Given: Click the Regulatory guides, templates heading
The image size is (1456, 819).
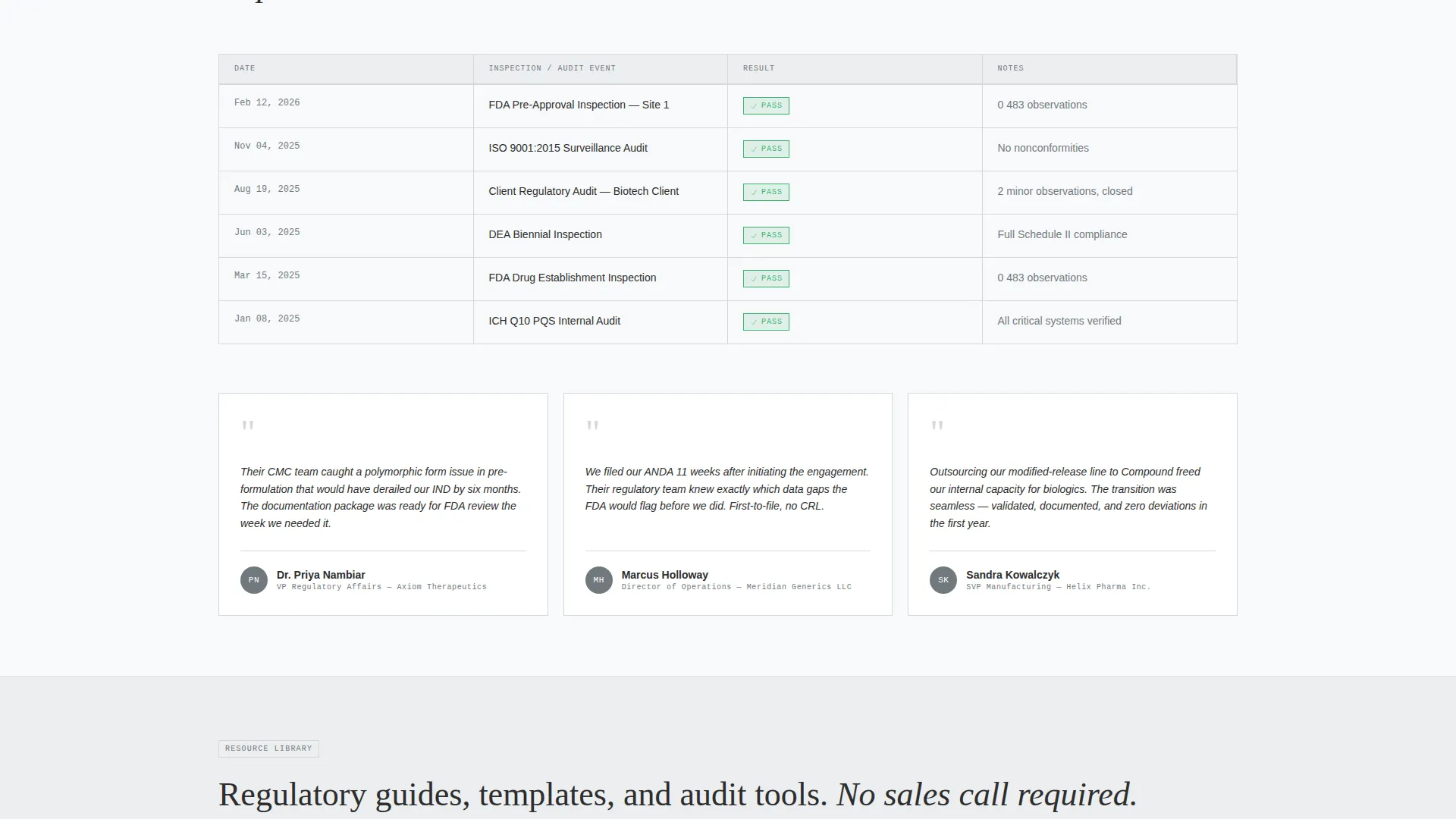Looking at the screenshot, I should (x=678, y=795).
